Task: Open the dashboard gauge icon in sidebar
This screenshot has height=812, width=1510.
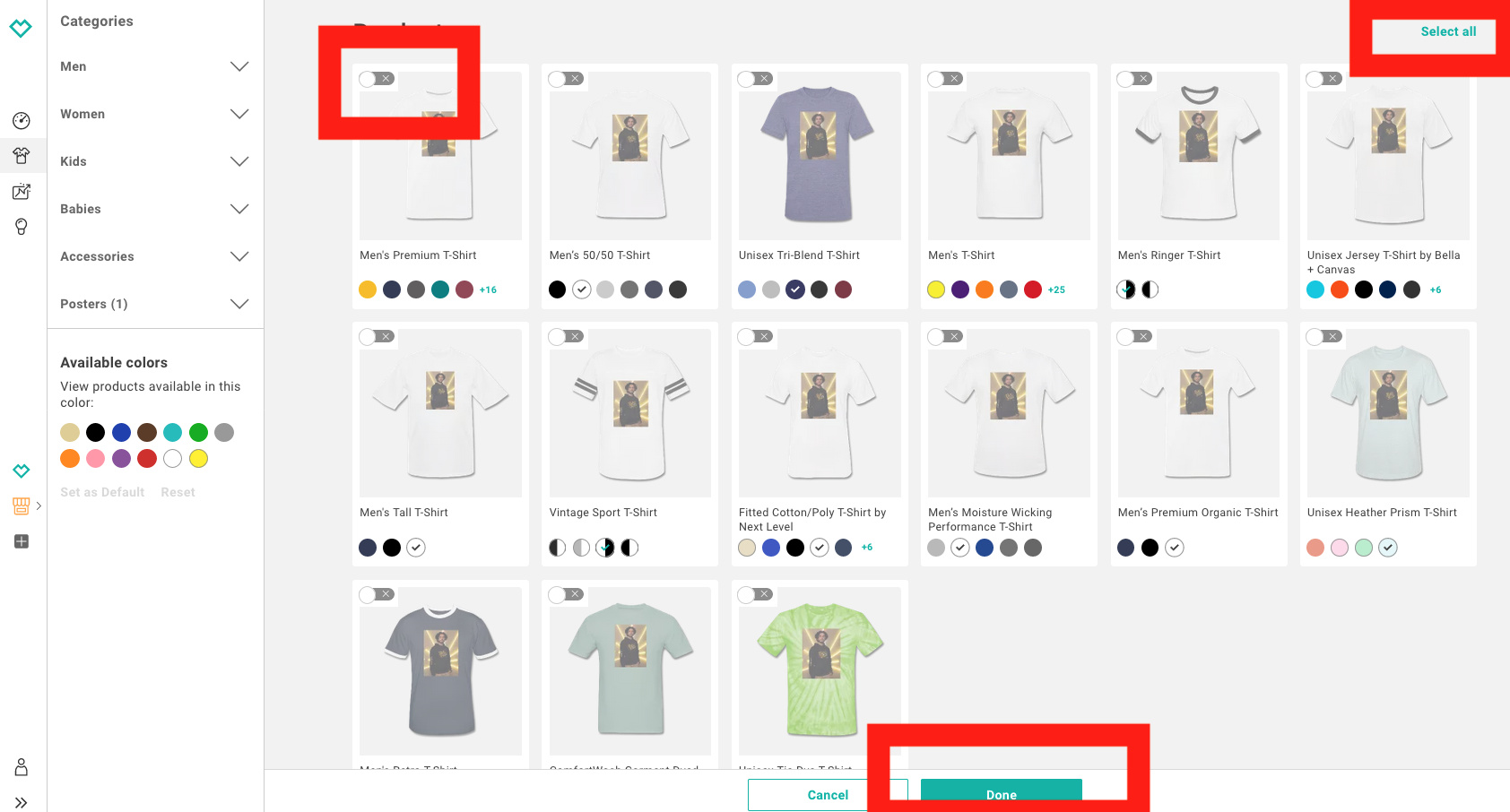Action: click(22, 121)
